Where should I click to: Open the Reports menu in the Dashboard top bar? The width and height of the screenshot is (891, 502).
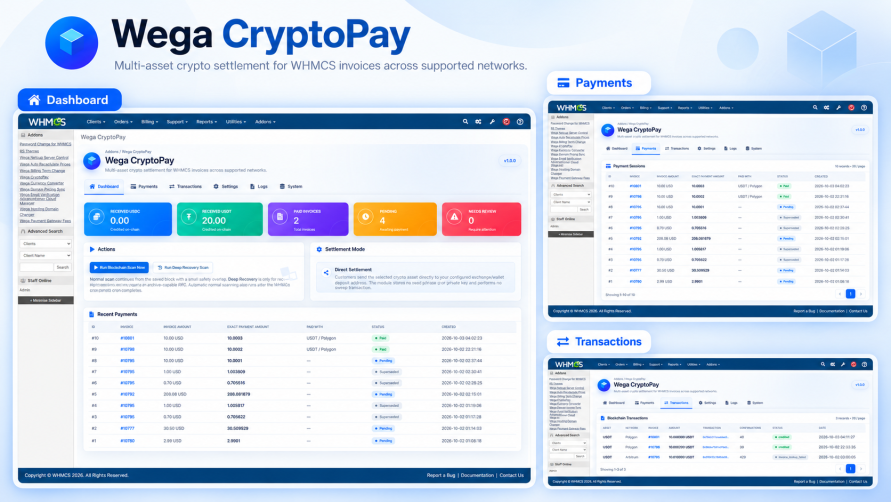pos(206,122)
